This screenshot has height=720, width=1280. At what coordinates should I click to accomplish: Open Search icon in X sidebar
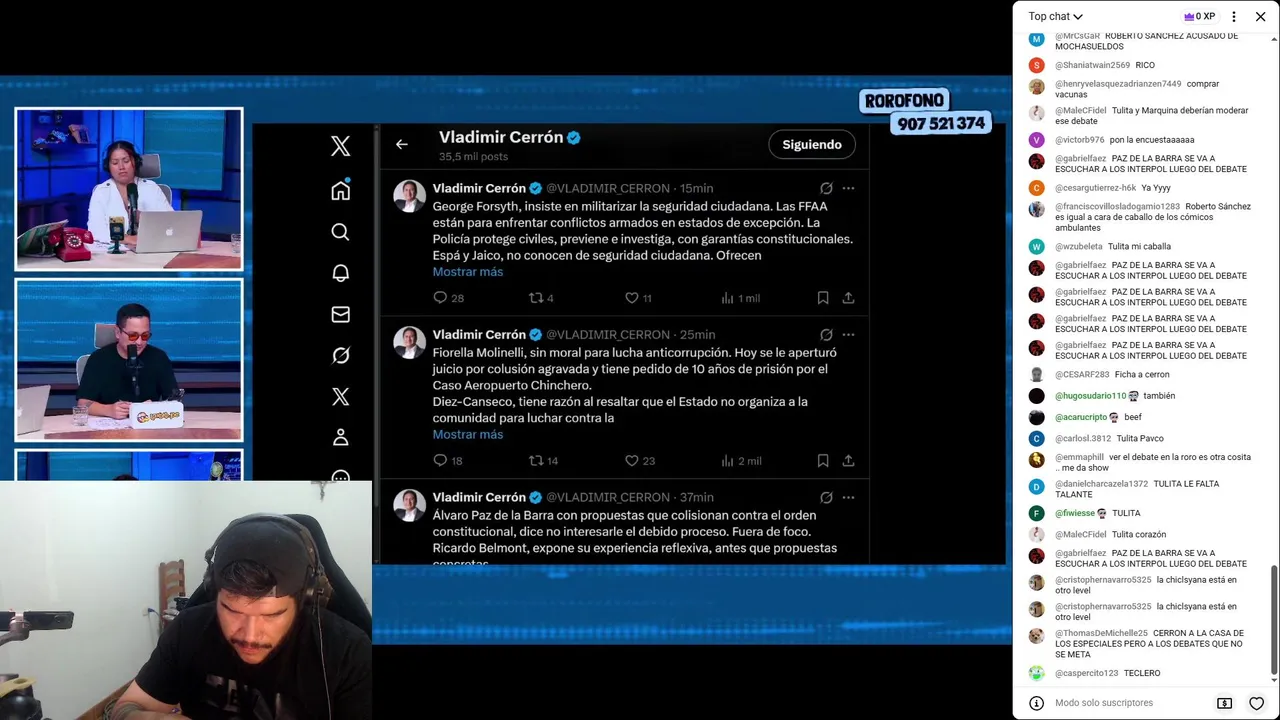(x=340, y=232)
